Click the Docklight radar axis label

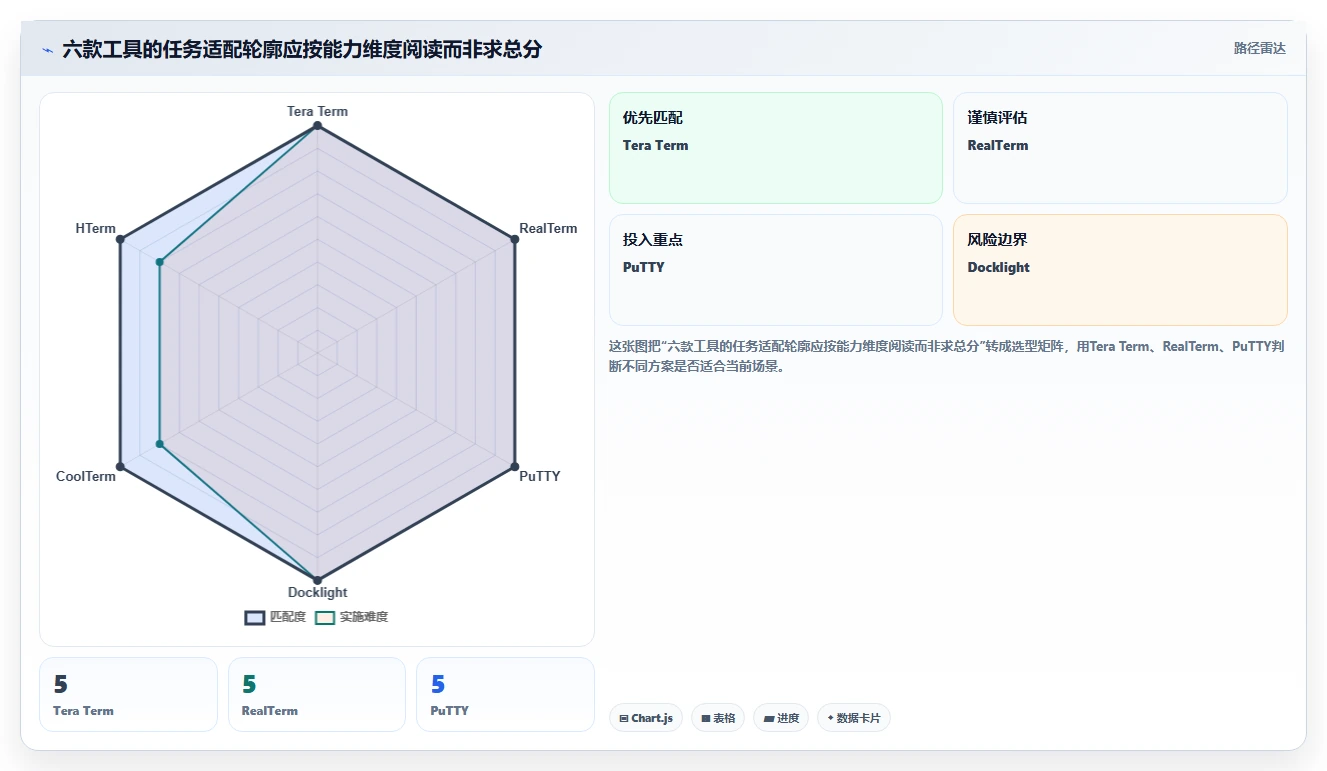click(x=317, y=592)
